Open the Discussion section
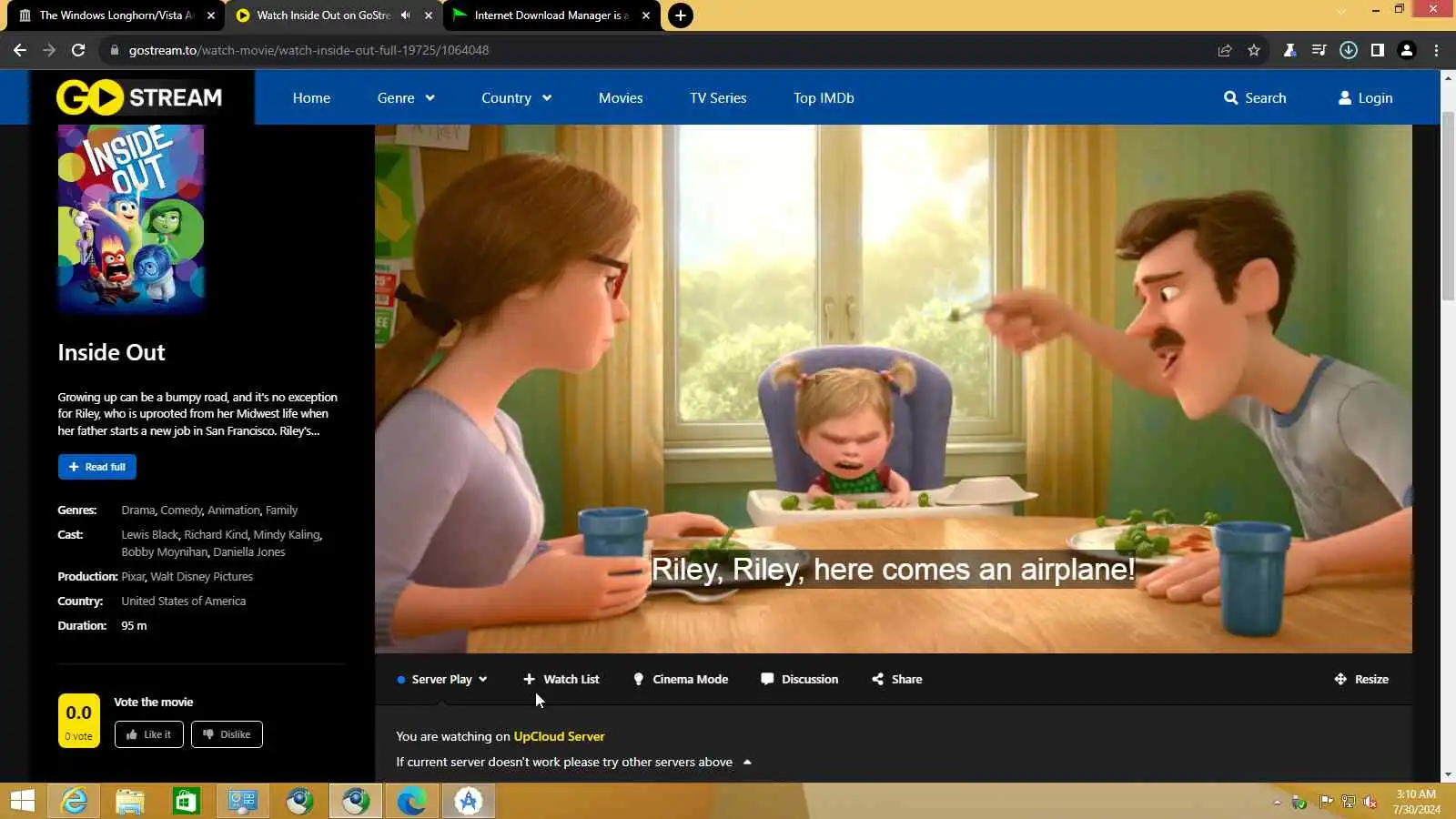This screenshot has width=1456, height=819. [x=800, y=679]
